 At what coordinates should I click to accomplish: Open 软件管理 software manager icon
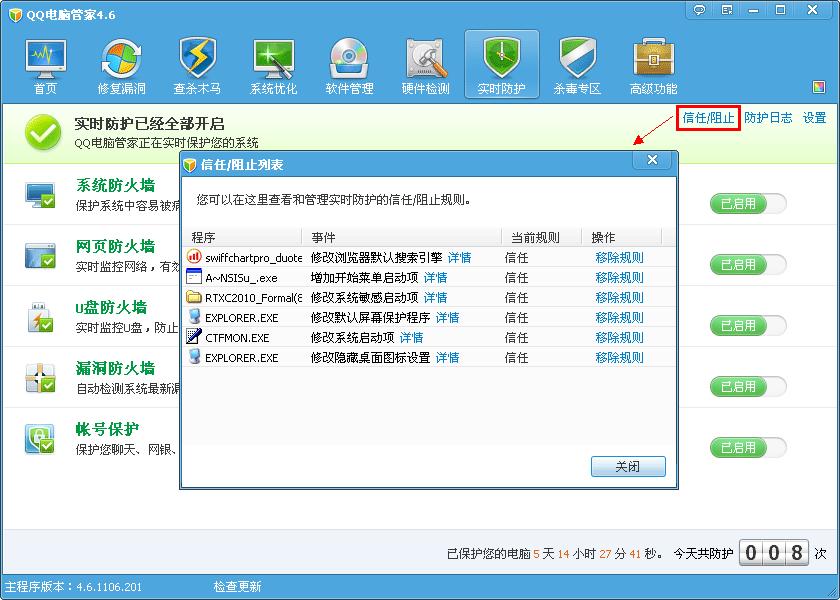[349, 68]
